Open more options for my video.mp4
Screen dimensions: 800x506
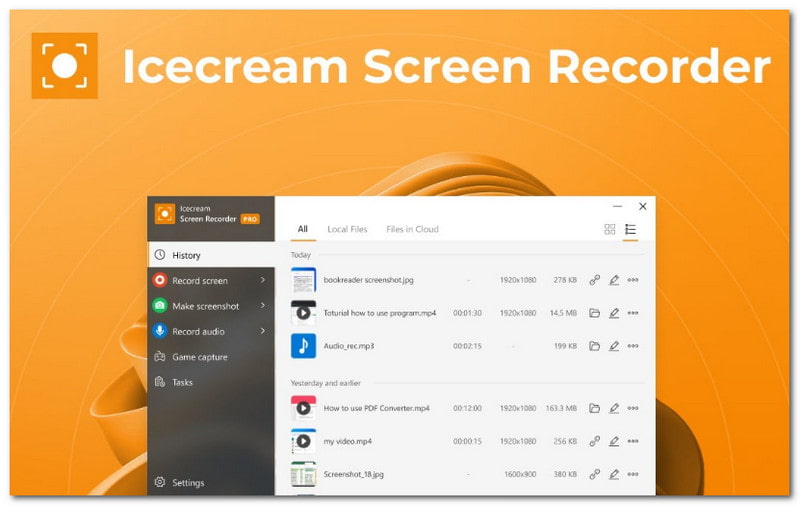[x=633, y=441]
